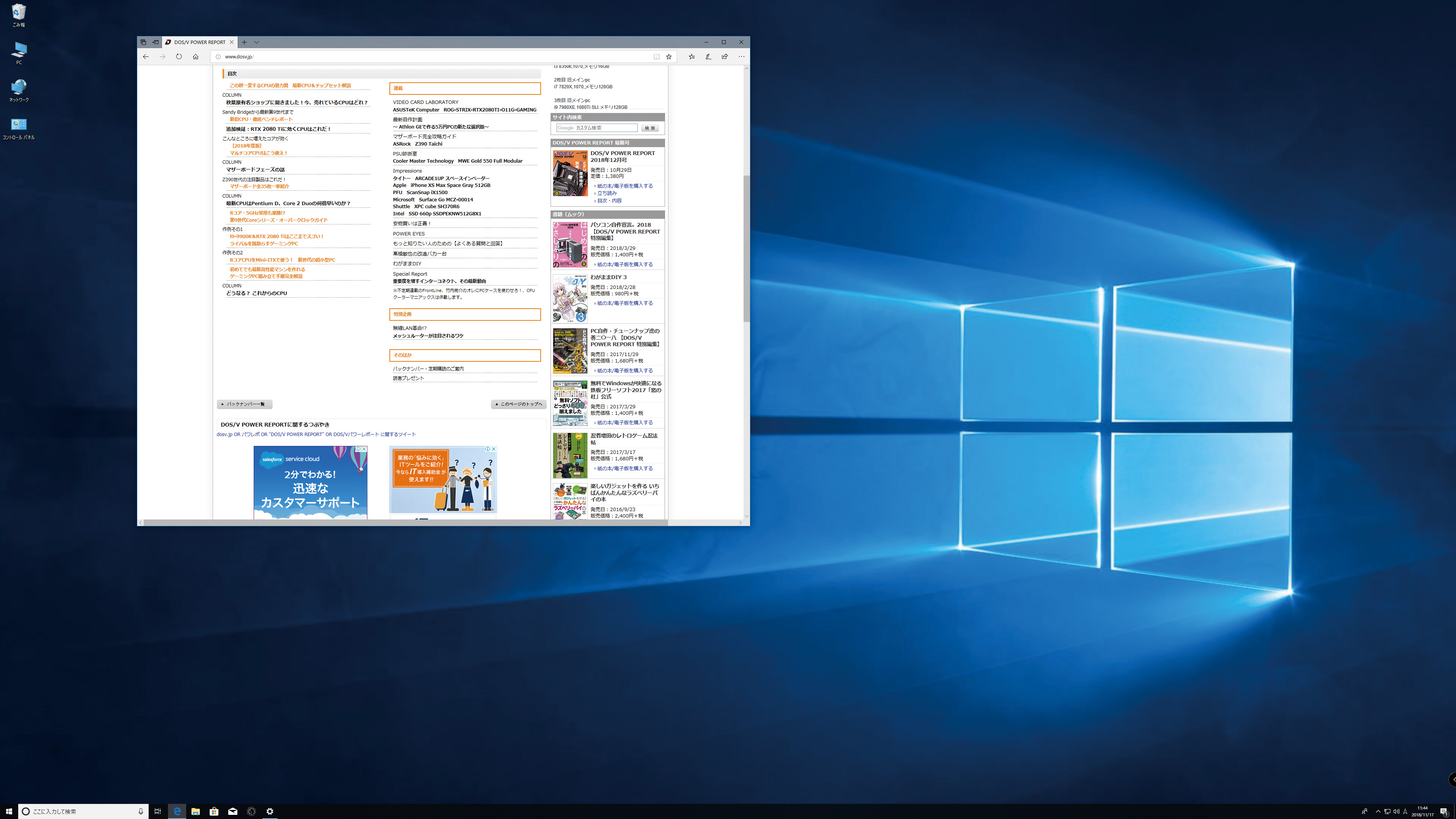
Task: Expand the tab previews chevron
Action: (x=257, y=42)
